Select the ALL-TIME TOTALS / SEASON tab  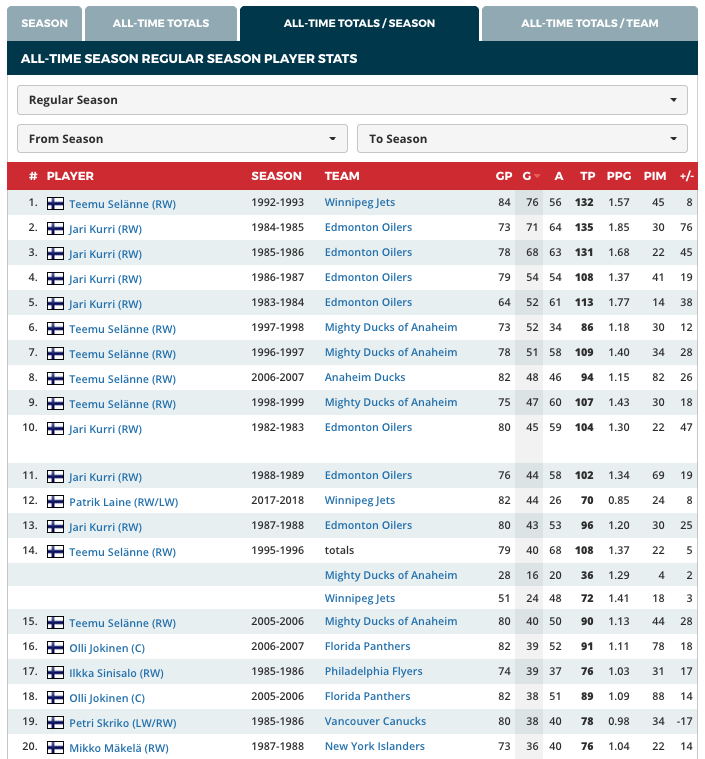tap(359, 23)
